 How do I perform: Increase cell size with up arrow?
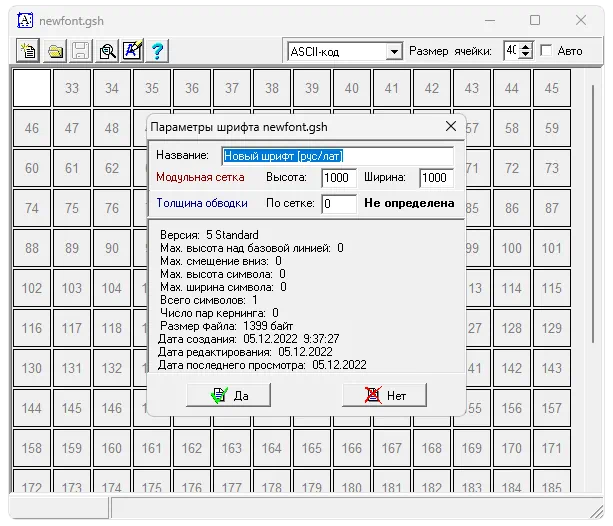pos(526,47)
